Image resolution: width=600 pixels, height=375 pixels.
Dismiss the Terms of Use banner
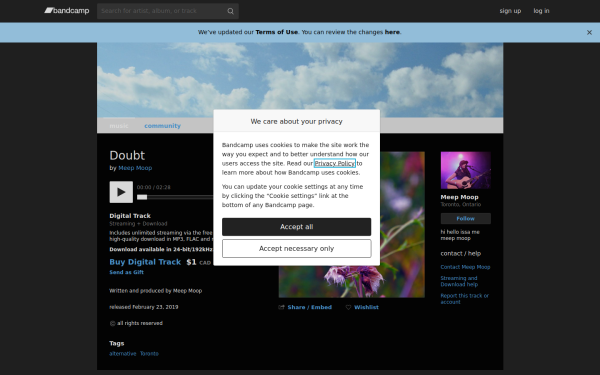coord(589,33)
